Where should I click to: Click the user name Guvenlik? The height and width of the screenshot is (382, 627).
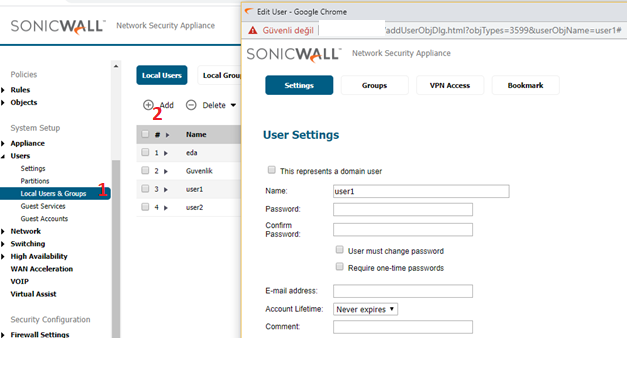199,171
